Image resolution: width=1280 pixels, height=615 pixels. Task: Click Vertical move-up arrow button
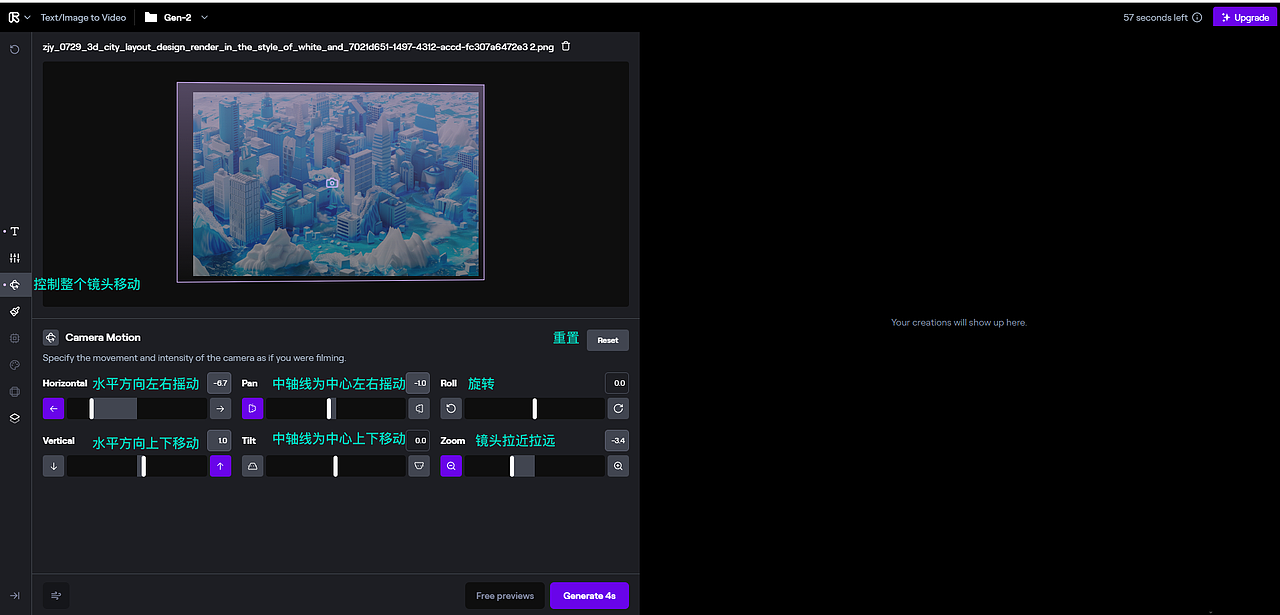click(220, 466)
